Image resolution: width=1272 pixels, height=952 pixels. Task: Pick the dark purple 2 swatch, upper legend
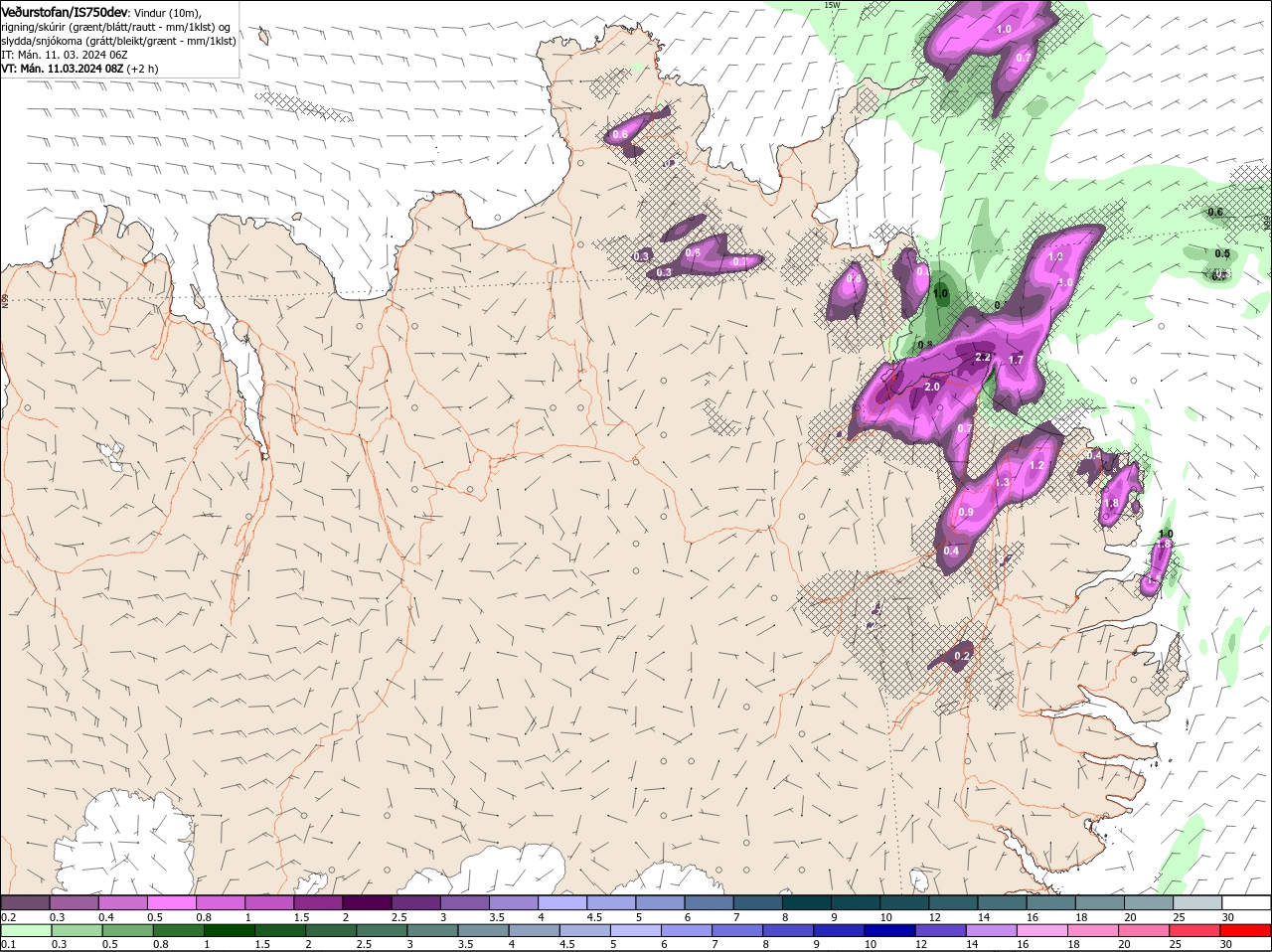(367, 902)
